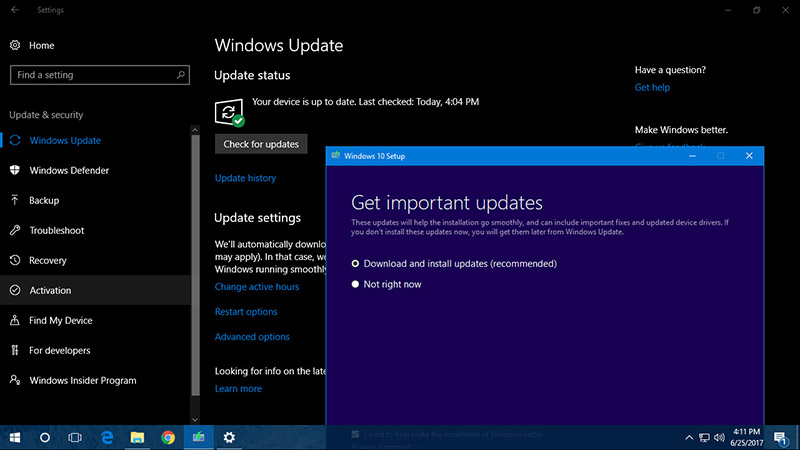Viewport: 800px width, 450px height.
Task: Click the Home gear icon
Action: [15, 45]
